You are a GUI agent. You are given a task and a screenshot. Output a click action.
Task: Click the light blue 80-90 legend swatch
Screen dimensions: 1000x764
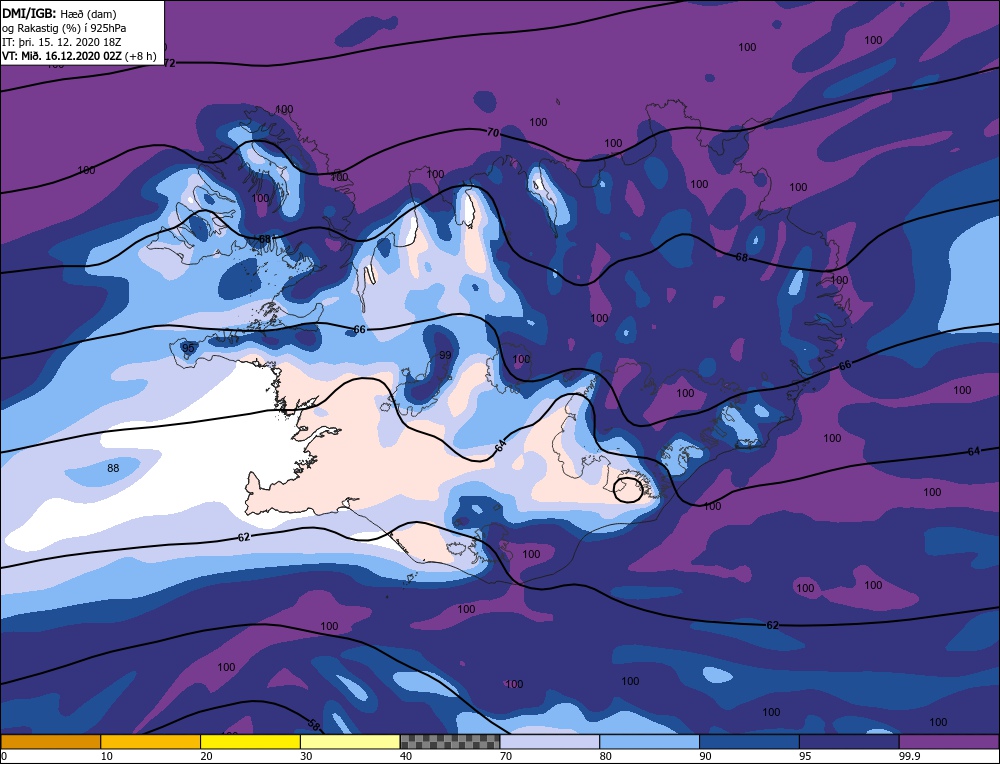(x=649, y=742)
